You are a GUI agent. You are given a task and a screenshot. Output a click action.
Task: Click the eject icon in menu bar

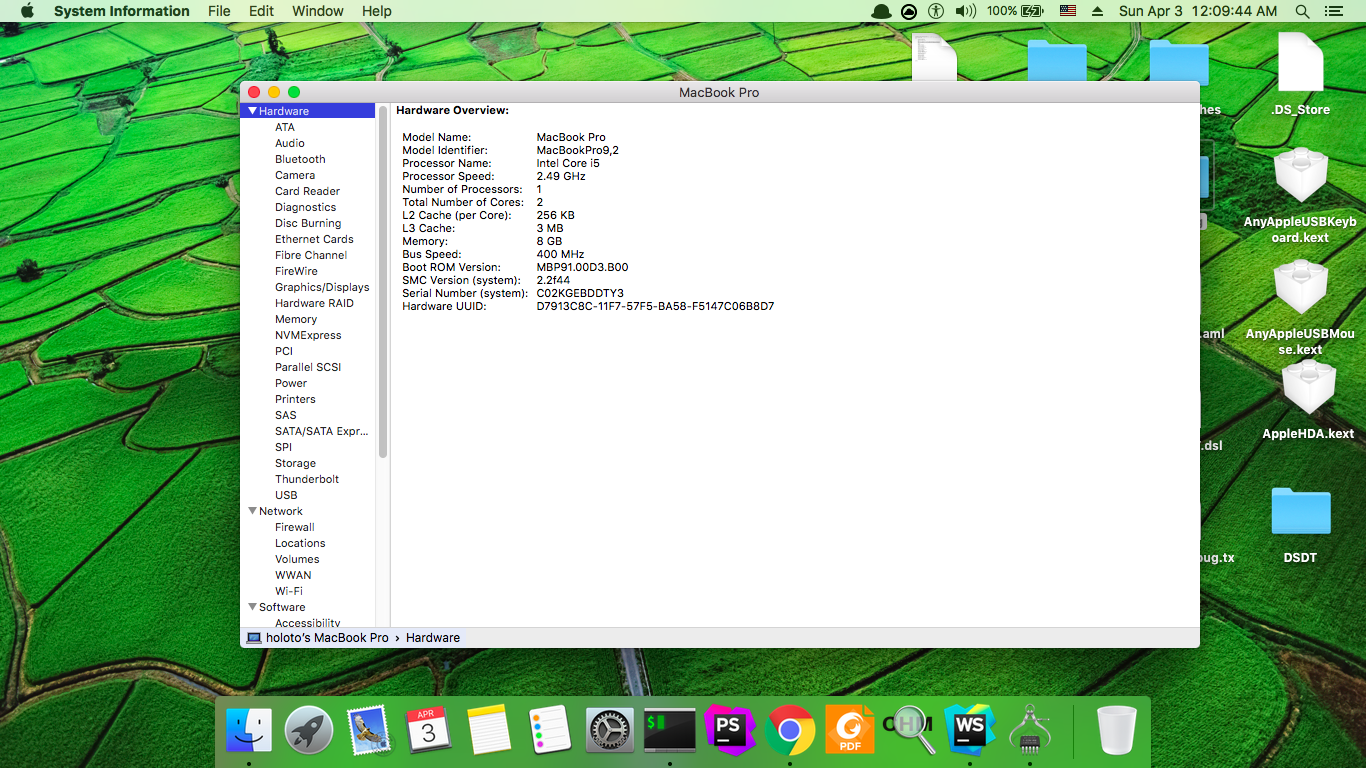pos(1097,11)
